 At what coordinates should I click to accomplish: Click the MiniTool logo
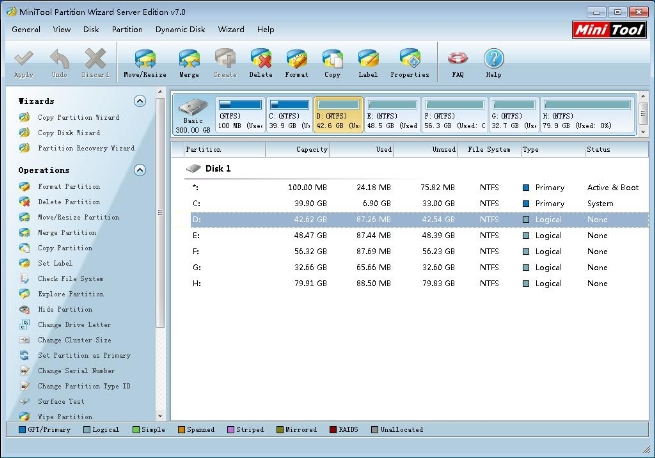pos(609,30)
